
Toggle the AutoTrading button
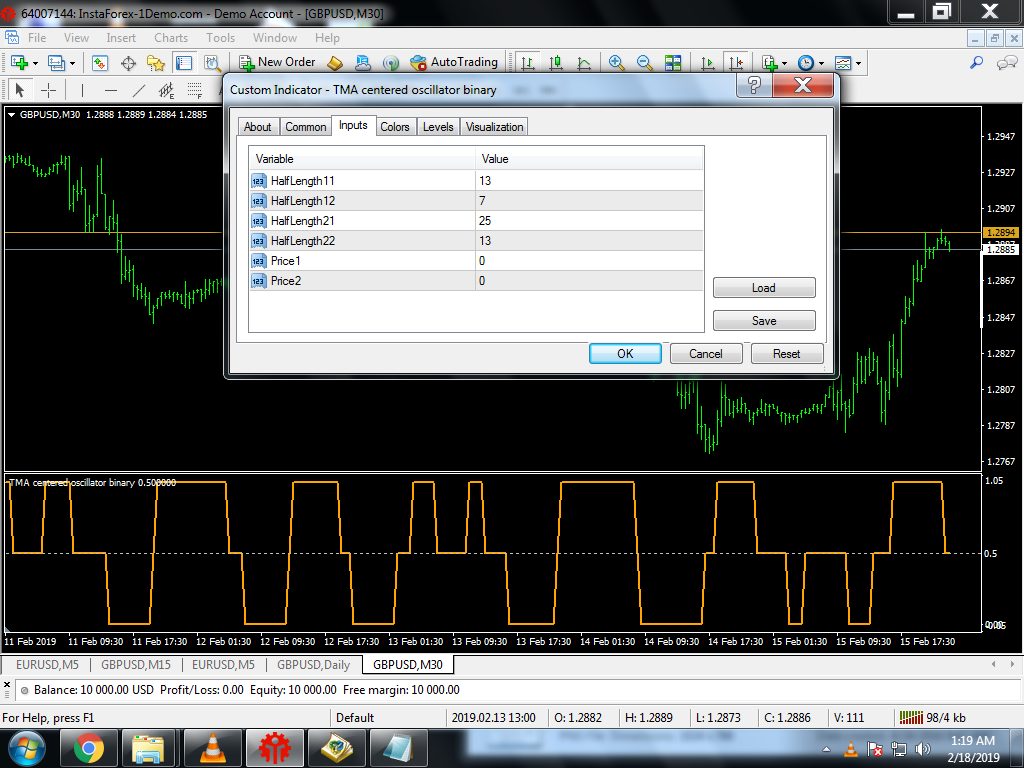pyautogui.click(x=454, y=62)
